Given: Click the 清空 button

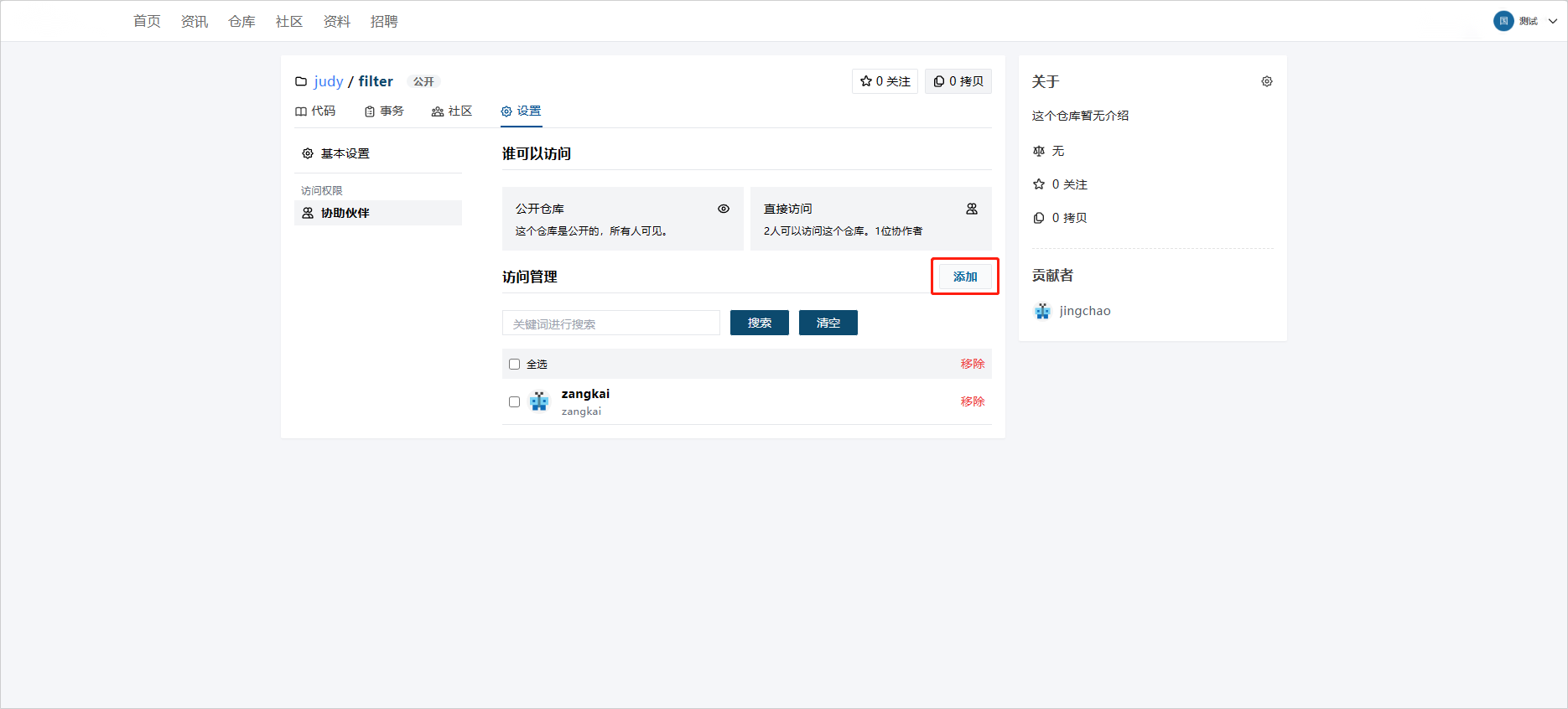Looking at the screenshot, I should point(828,323).
